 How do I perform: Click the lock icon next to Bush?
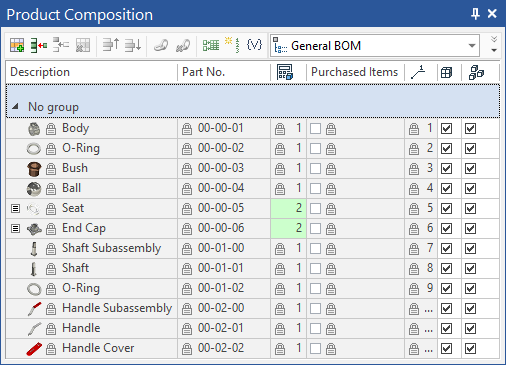point(51,169)
